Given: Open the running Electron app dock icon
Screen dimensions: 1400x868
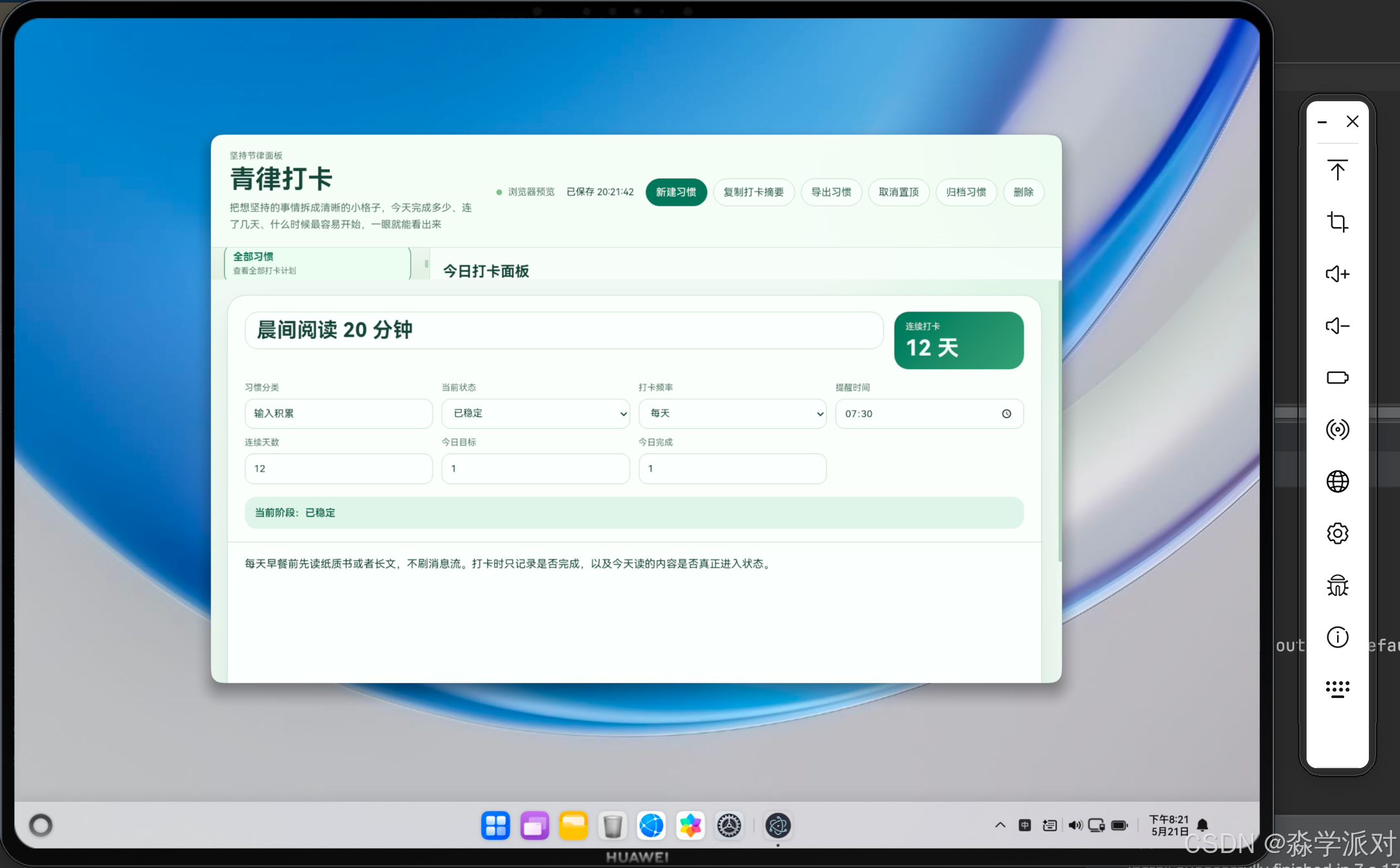Looking at the screenshot, I should click(778, 826).
